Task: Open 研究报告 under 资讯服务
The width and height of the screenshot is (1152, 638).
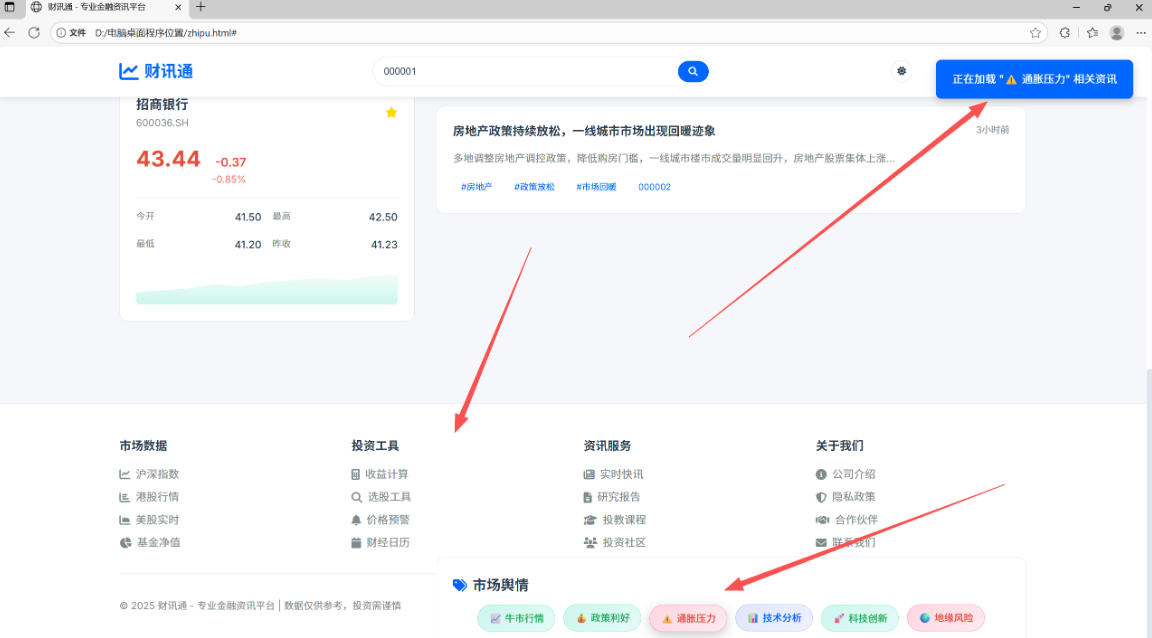Action: (620, 497)
